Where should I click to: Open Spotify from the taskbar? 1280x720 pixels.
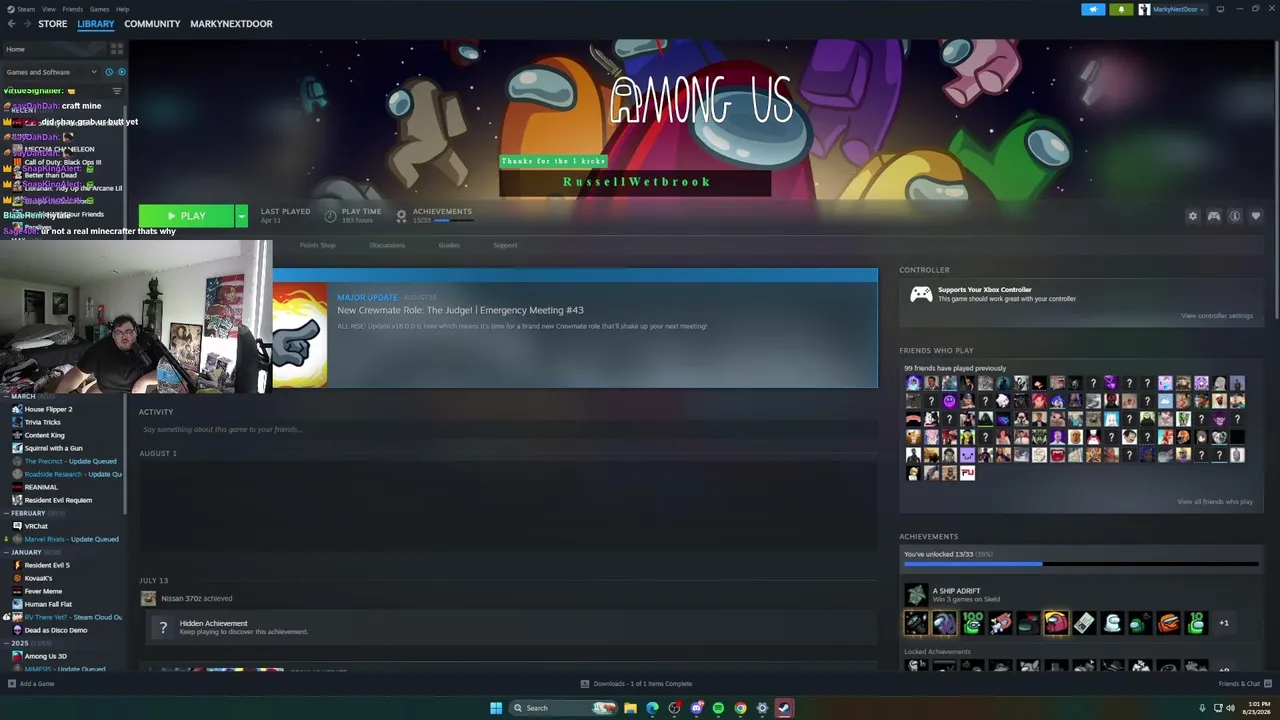click(x=718, y=708)
